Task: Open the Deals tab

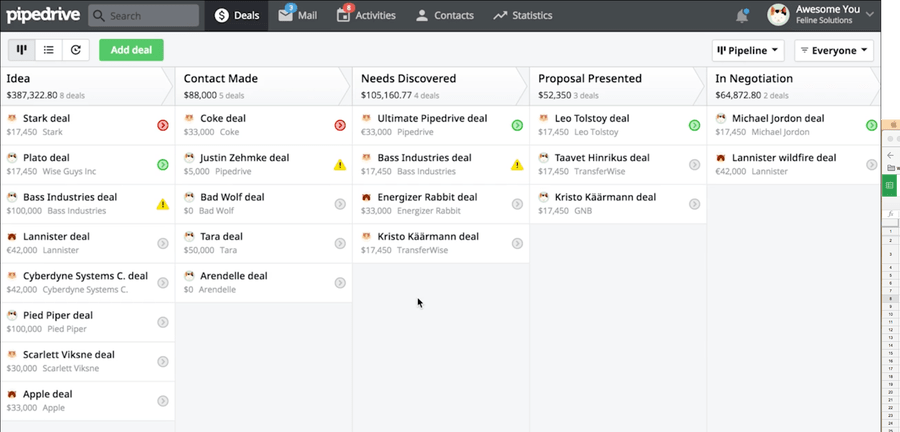Action: 237,15
